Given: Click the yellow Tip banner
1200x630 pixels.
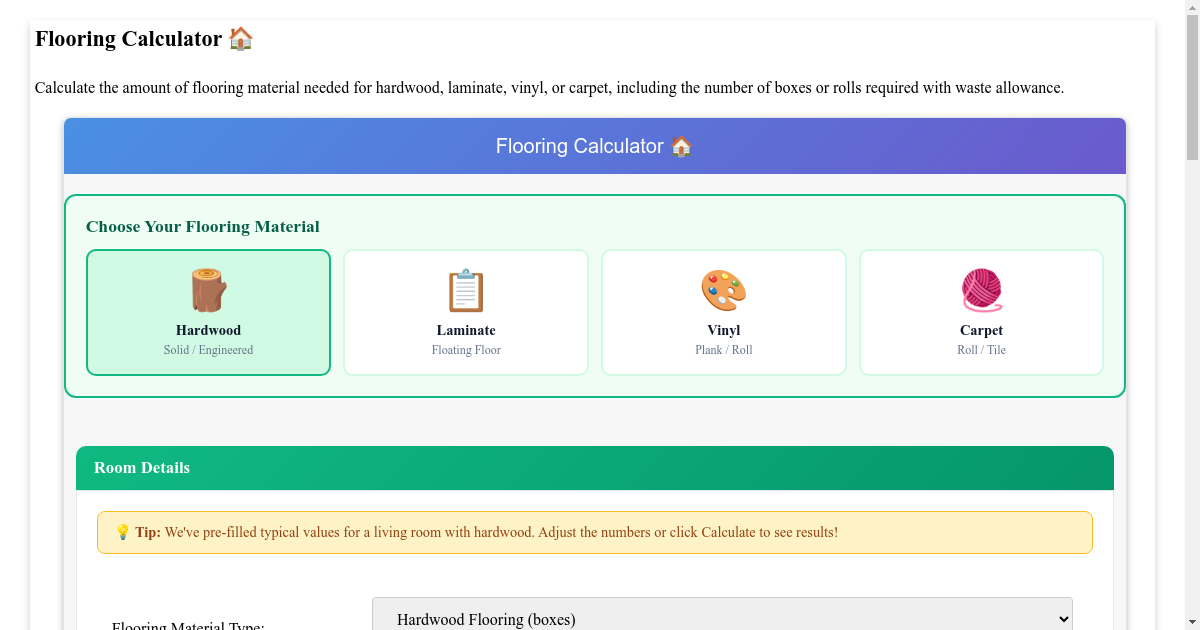Looking at the screenshot, I should (595, 532).
